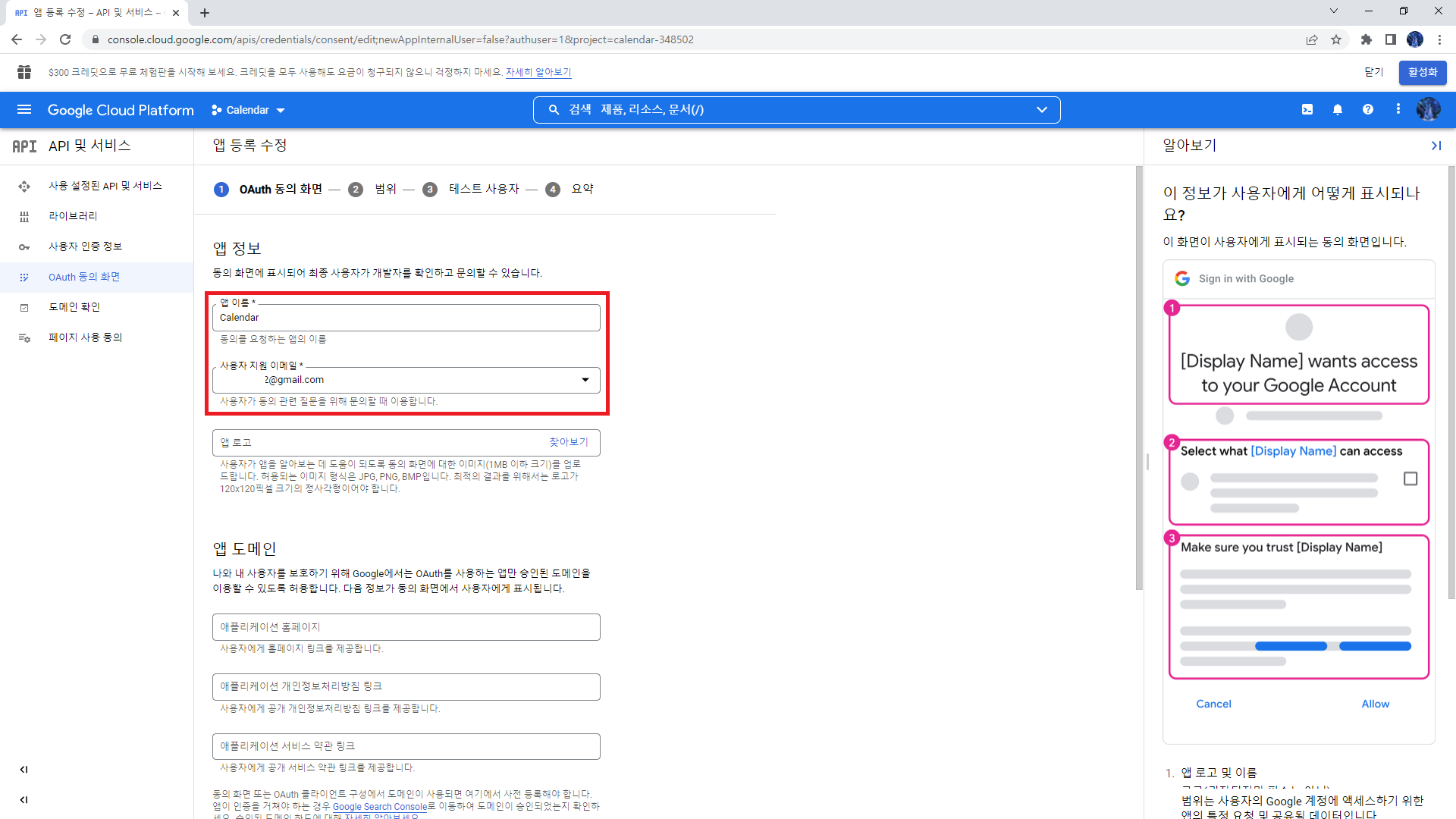Open 도메인 확인 in the sidebar
The width and height of the screenshot is (1456, 819).
74,307
